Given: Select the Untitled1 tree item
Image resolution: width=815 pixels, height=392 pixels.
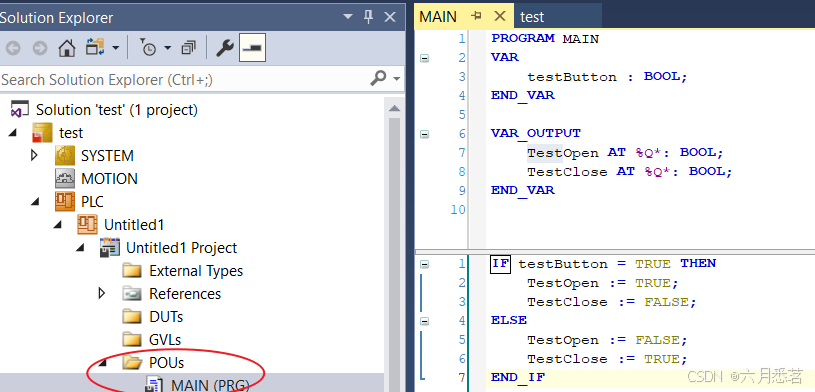Looking at the screenshot, I should [x=134, y=224].
